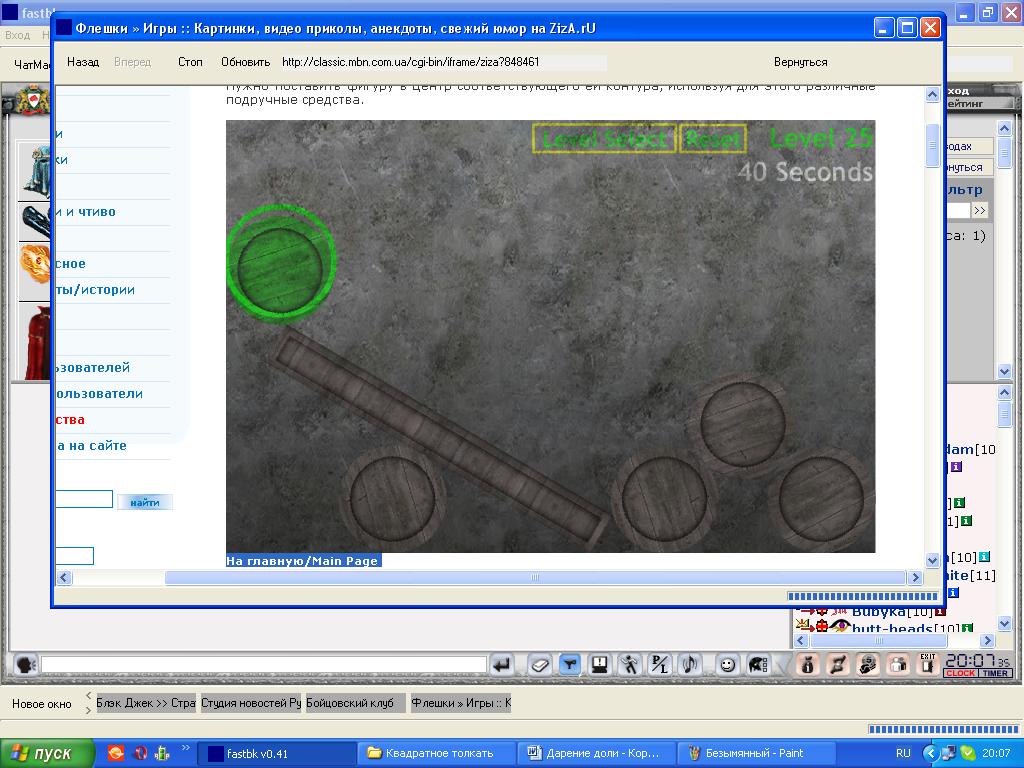This screenshot has width=1024, height=768.
Task: Click the money bag icon
Action: click(868, 665)
